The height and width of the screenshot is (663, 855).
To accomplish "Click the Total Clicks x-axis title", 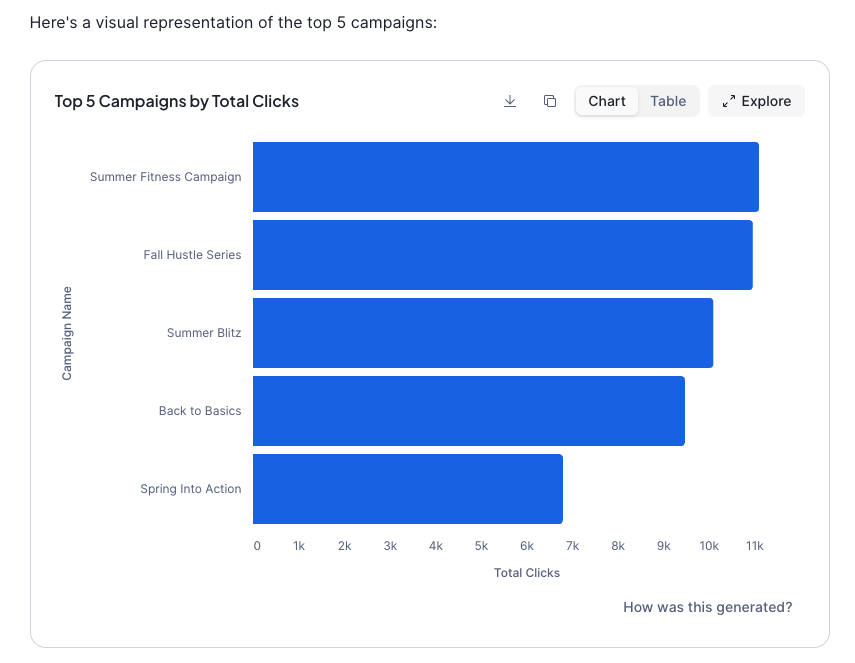I will tap(527, 573).
